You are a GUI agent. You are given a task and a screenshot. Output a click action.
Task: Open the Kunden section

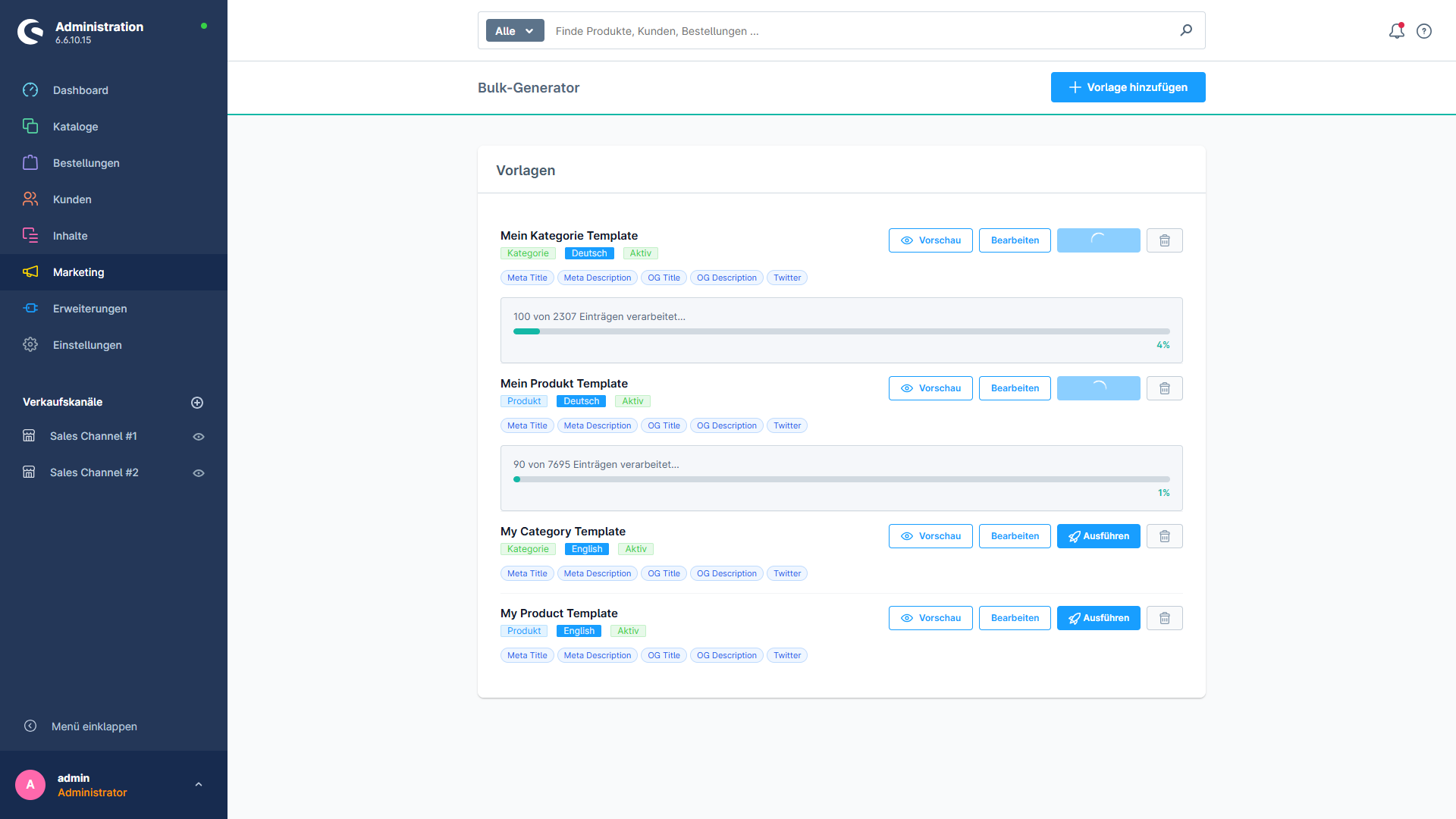72,199
